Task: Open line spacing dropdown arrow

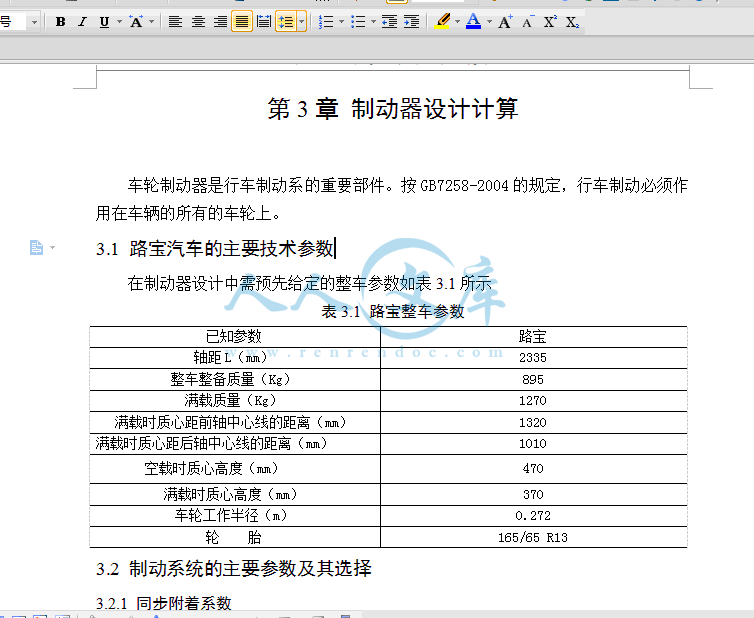Action: [302, 22]
